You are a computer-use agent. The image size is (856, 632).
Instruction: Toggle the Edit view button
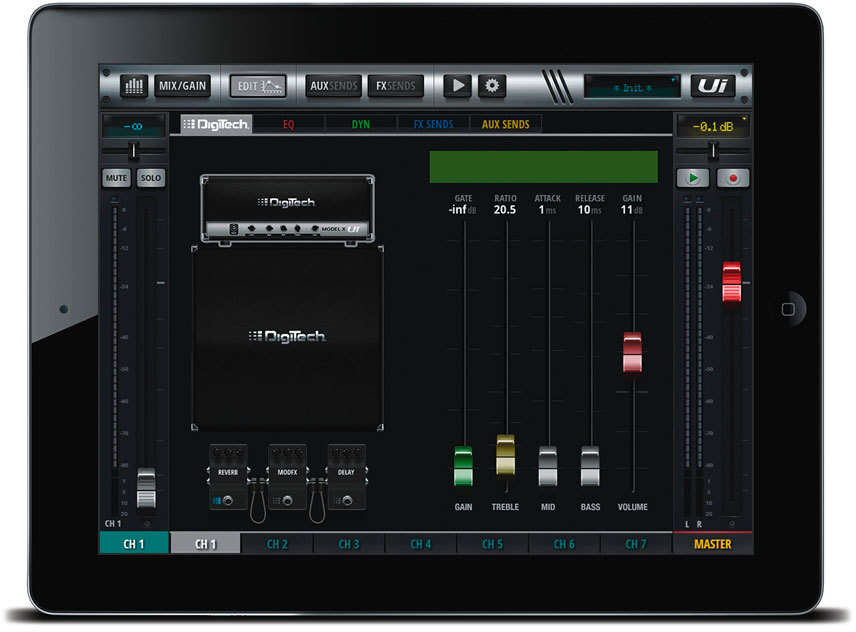tap(258, 86)
